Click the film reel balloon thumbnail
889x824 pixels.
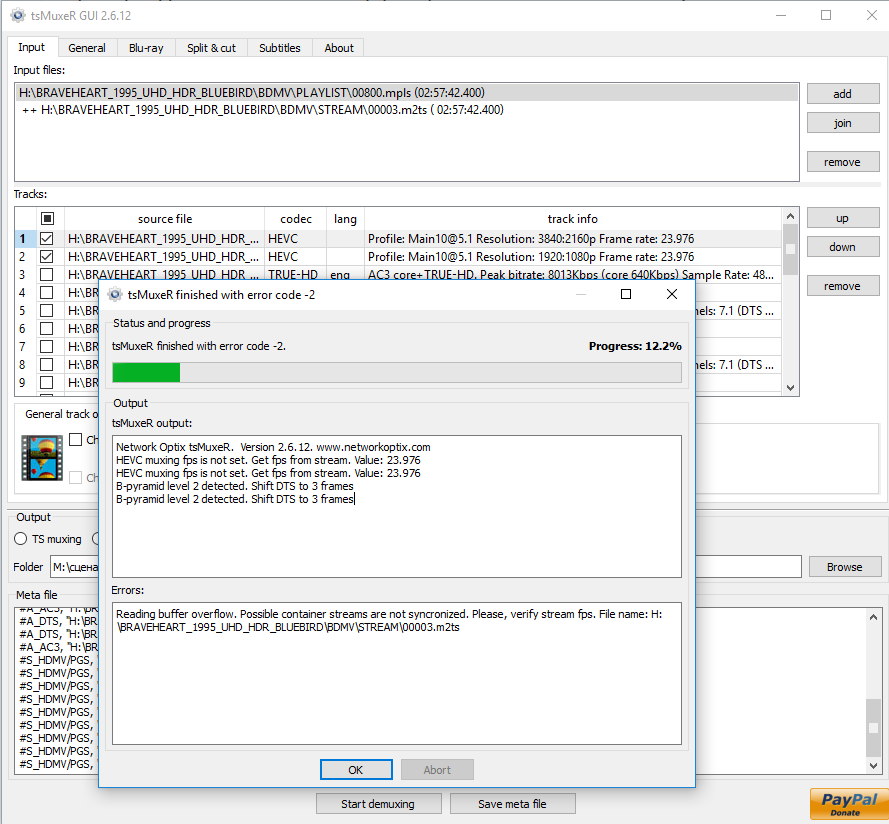point(42,458)
